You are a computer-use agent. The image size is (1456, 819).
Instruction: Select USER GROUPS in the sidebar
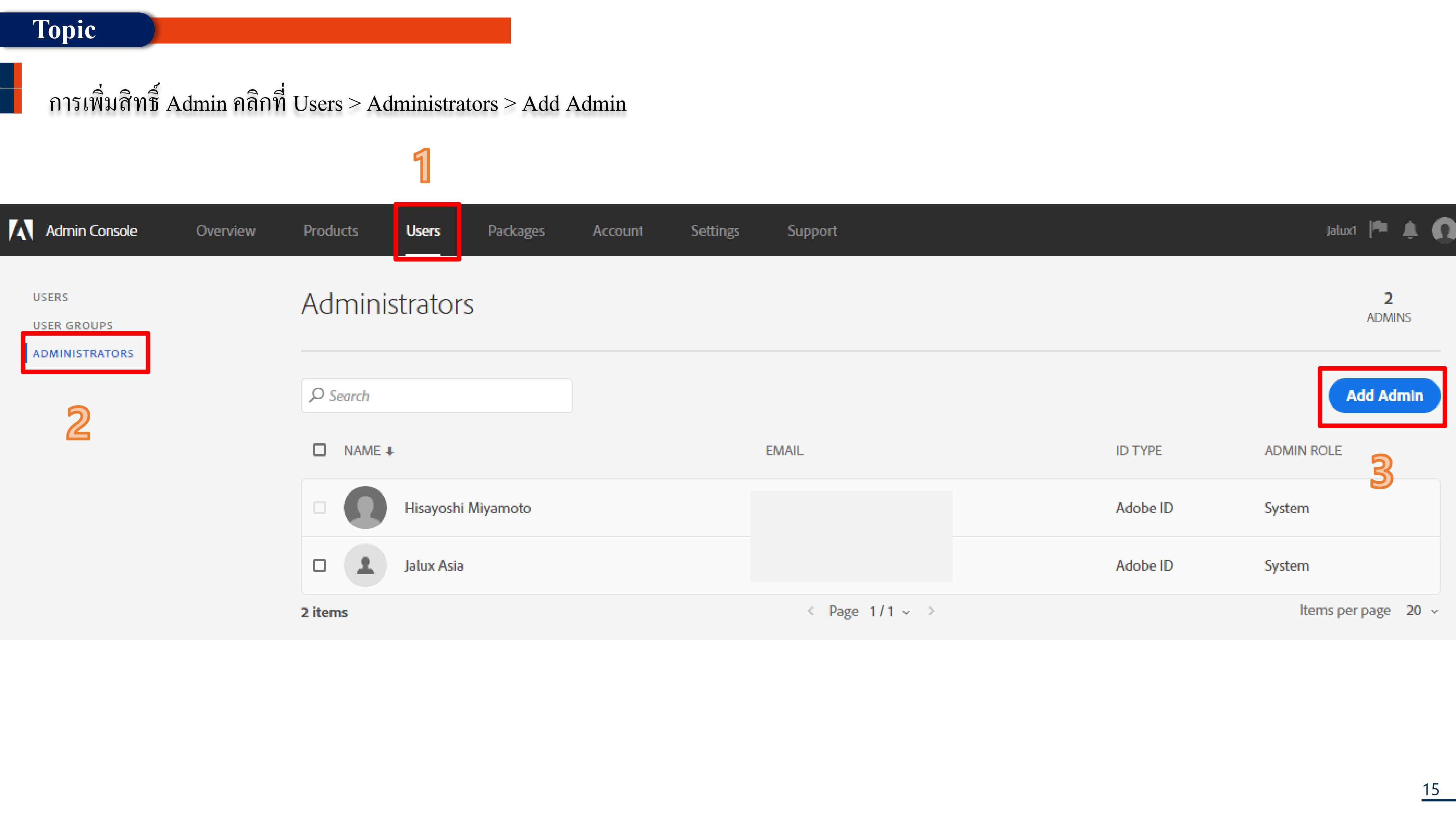pyautogui.click(x=72, y=325)
